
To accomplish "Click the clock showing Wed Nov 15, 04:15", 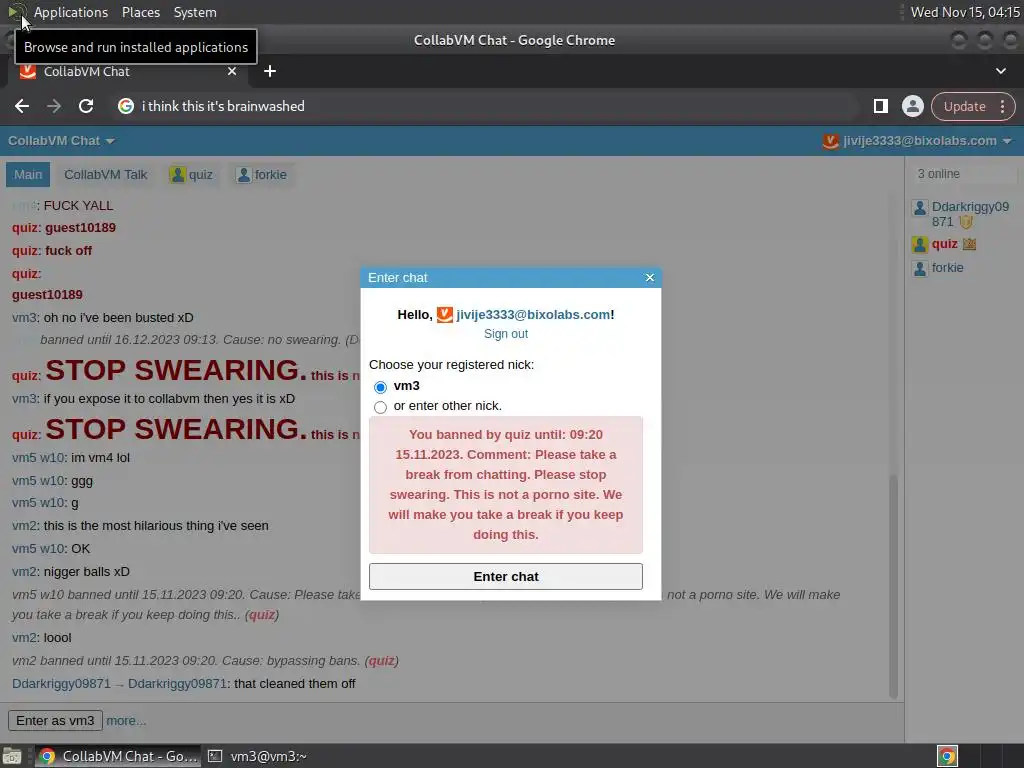I will coord(965,12).
